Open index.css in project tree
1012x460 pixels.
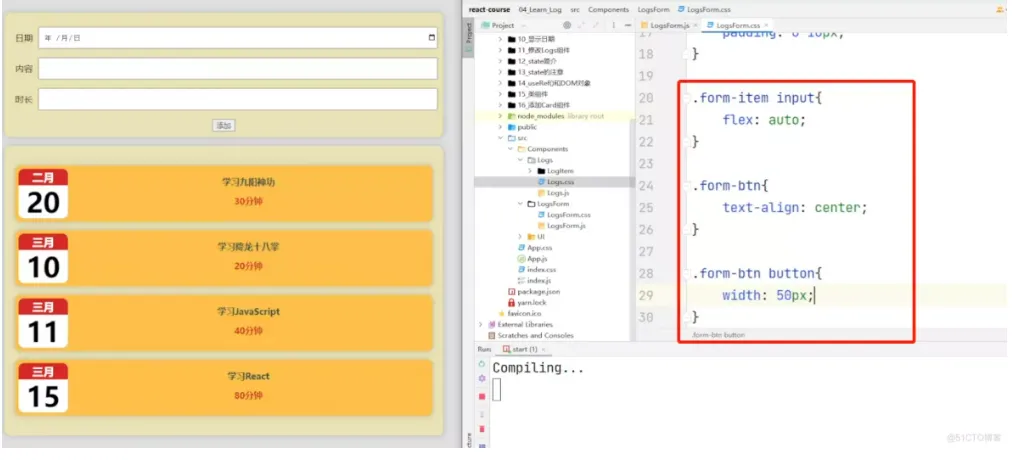[x=536, y=270]
